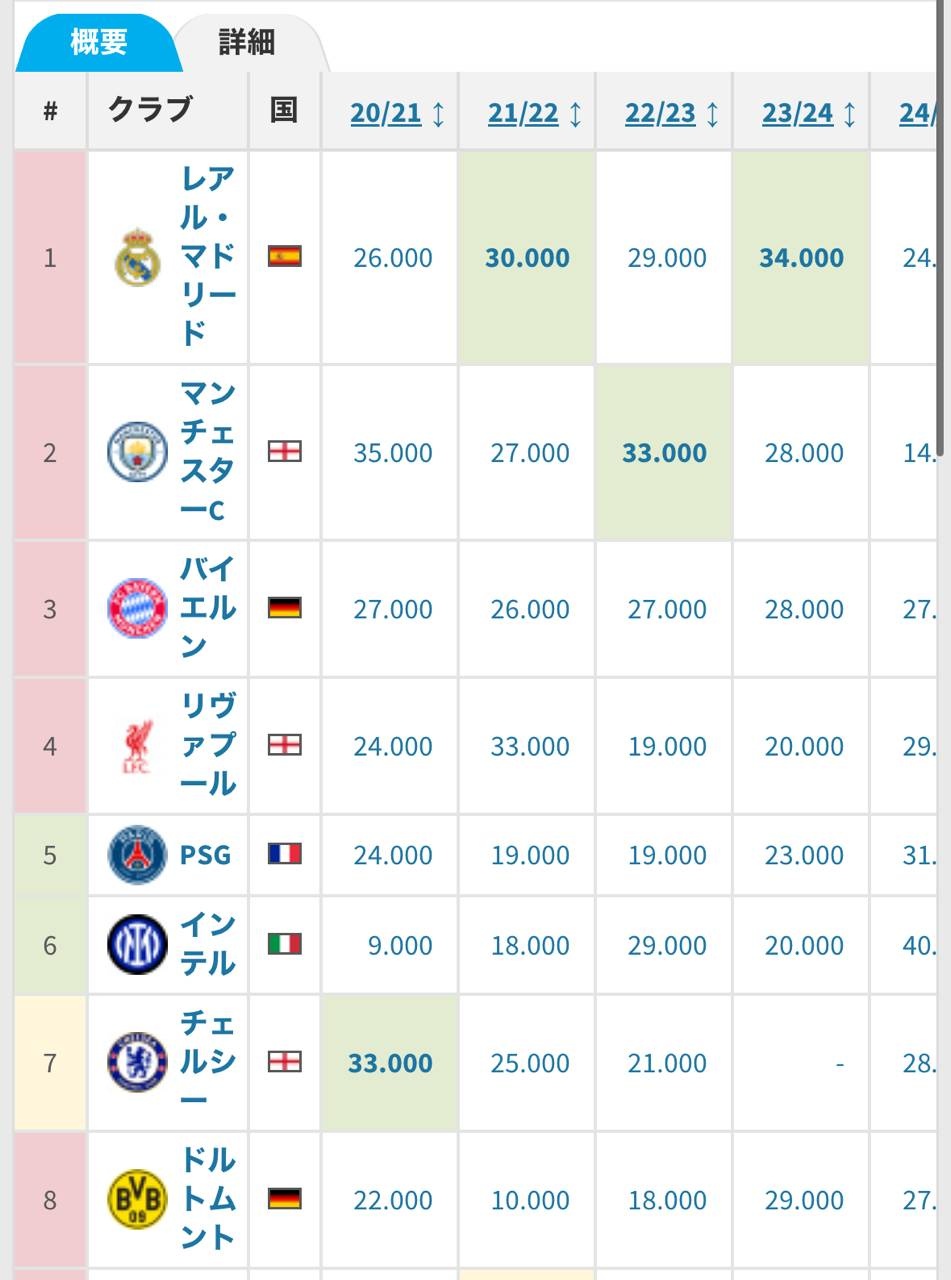Click the Chelsea club crest
Image resolution: width=951 pixels, height=1280 pixels.
tap(138, 1062)
